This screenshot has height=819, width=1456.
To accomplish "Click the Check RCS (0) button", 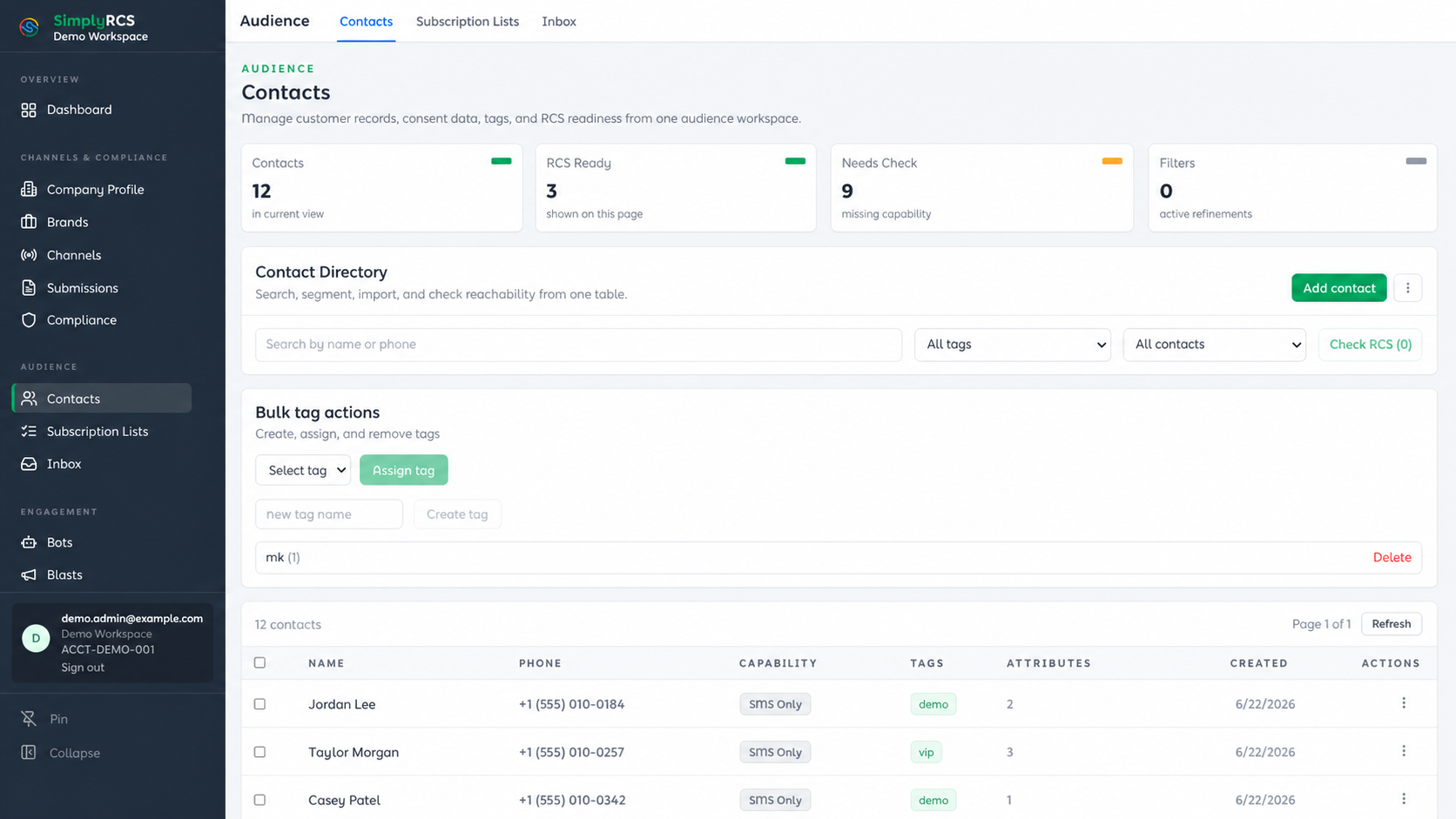I will (1370, 345).
